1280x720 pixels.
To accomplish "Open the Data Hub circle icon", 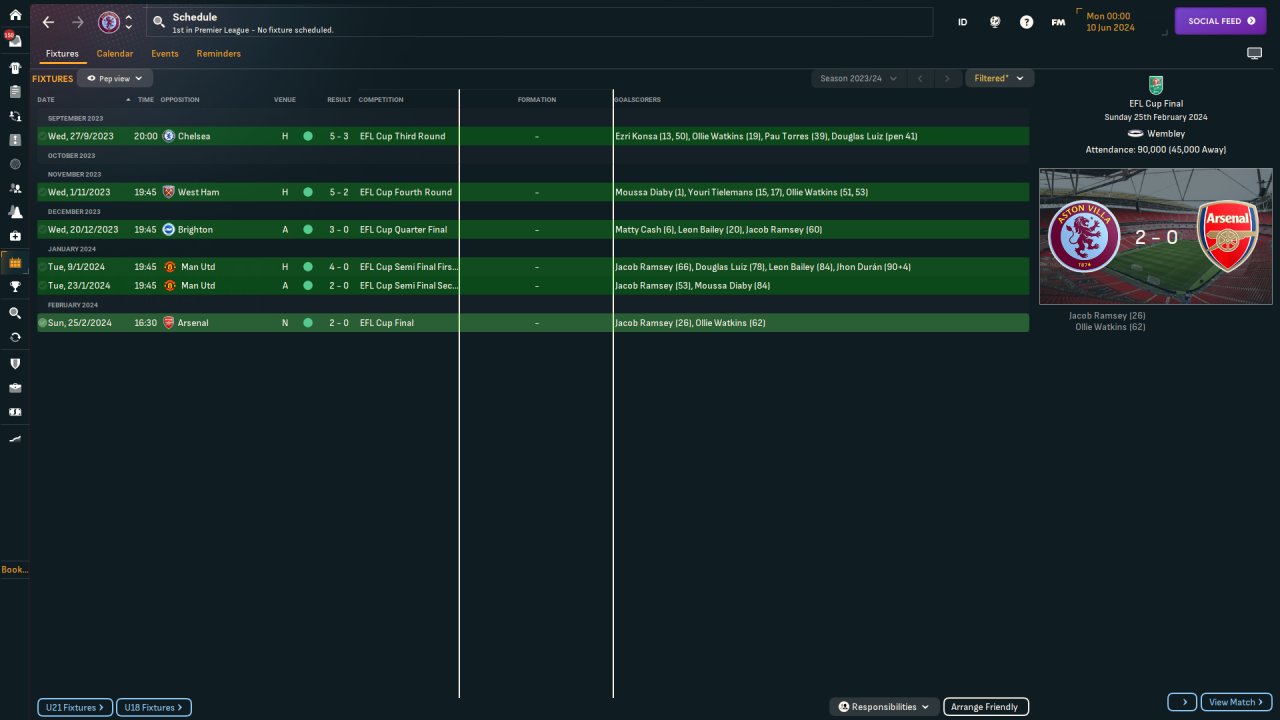I will coord(15,164).
